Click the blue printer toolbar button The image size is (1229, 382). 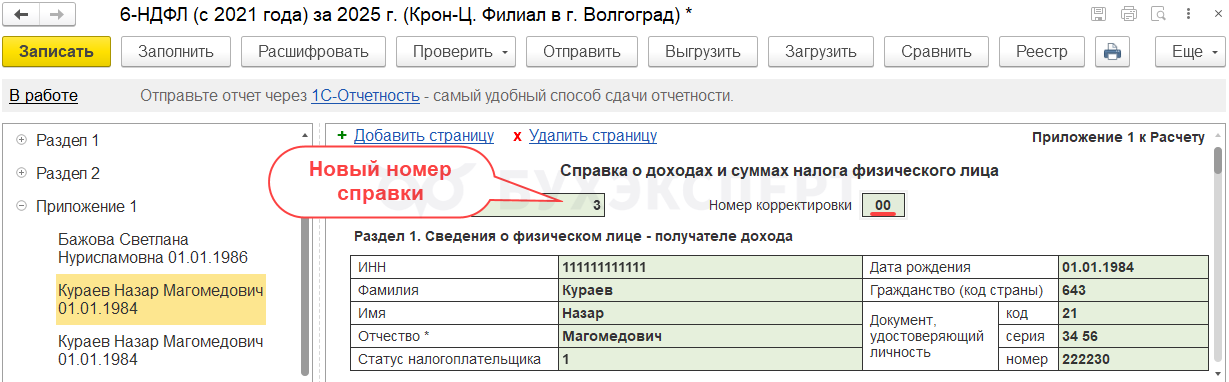pyautogui.click(x=1112, y=52)
